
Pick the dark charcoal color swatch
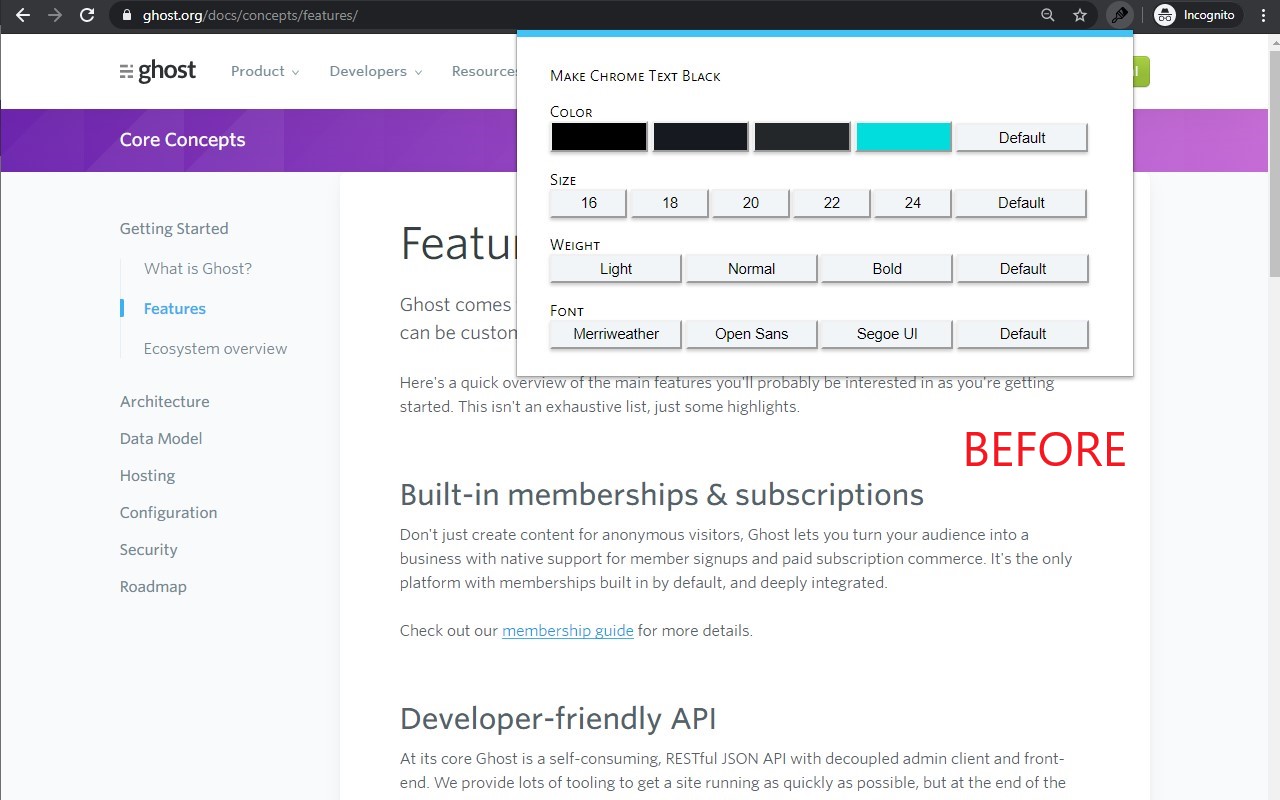tap(802, 137)
